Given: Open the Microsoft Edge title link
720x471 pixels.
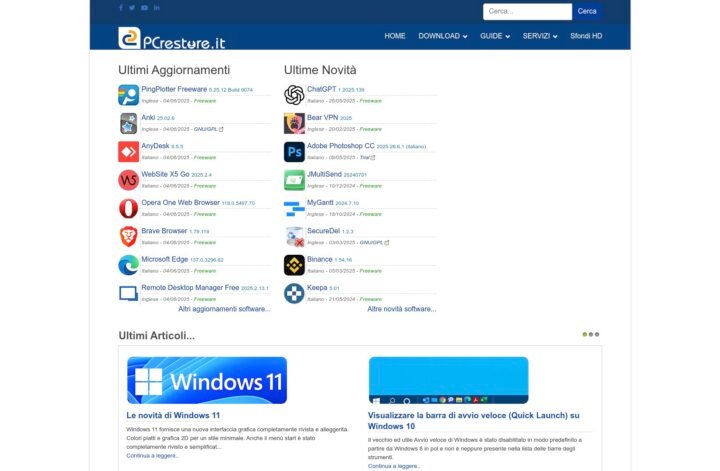Looking at the screenshot, I should pos(165,259).
